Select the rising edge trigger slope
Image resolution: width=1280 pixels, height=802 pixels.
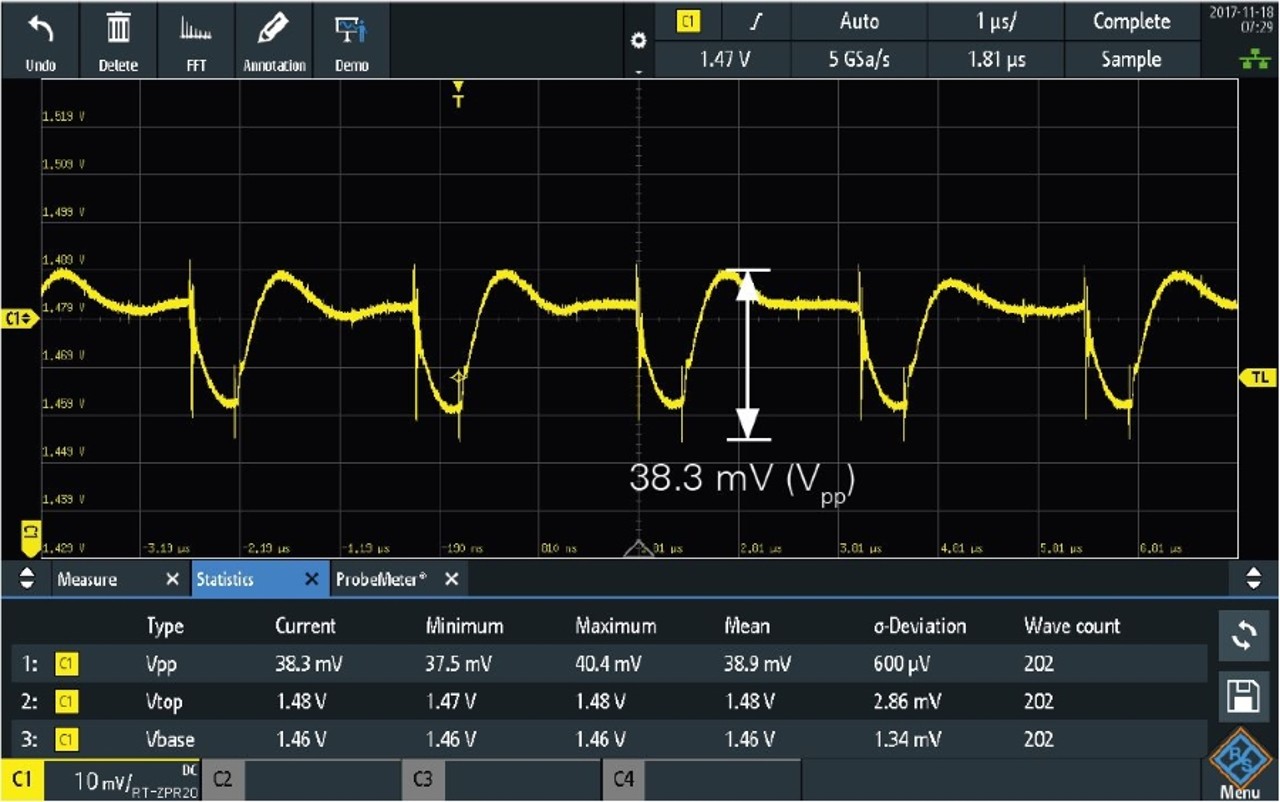click(756, 21)
